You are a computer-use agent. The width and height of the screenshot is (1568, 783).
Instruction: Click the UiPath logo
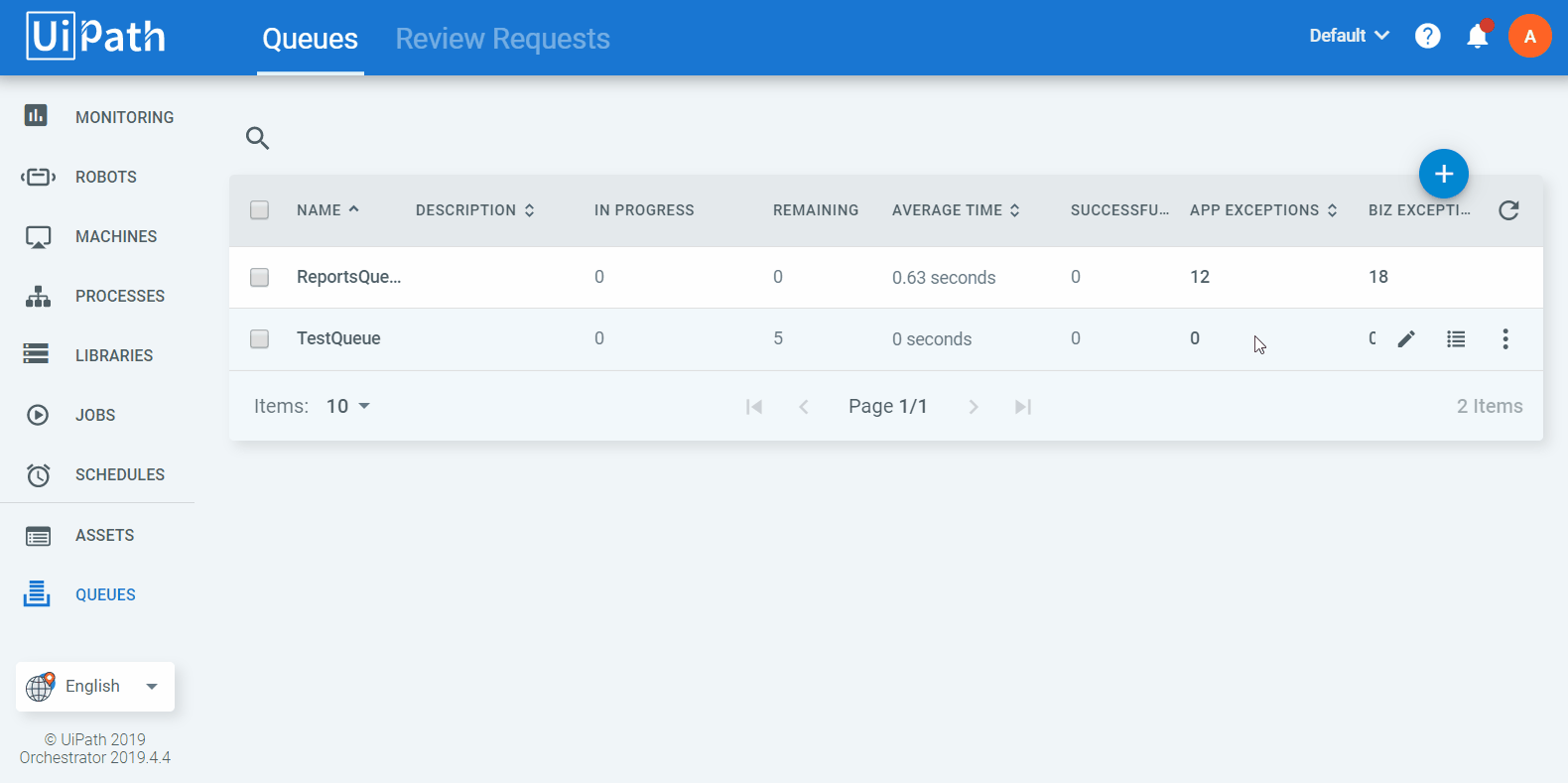96,37
